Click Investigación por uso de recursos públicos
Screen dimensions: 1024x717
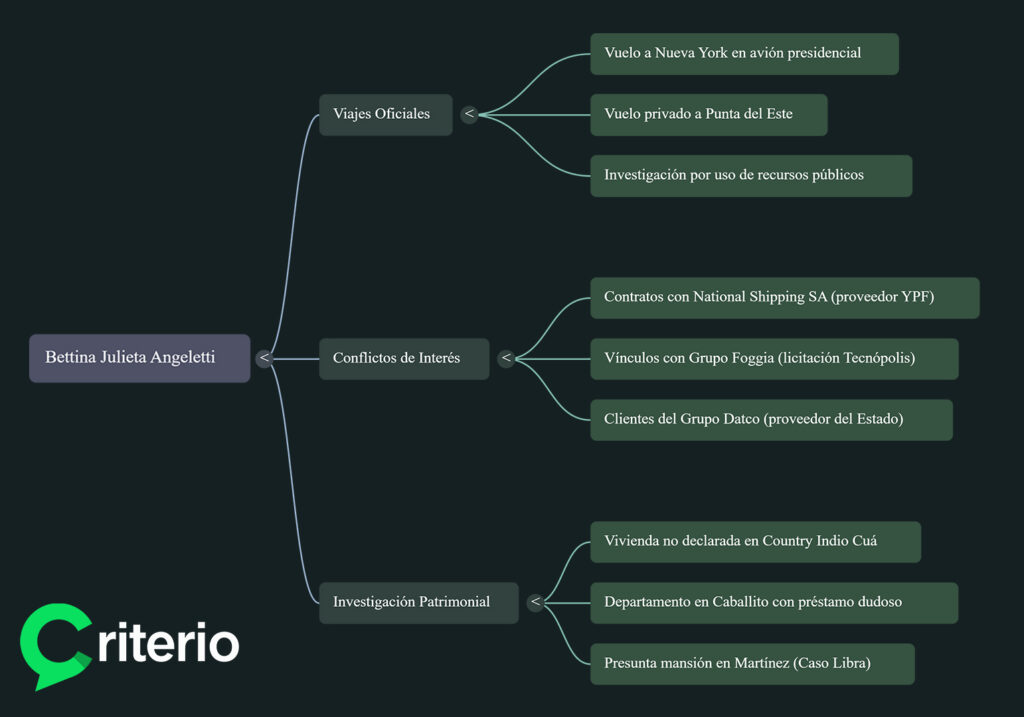(751, 175)
